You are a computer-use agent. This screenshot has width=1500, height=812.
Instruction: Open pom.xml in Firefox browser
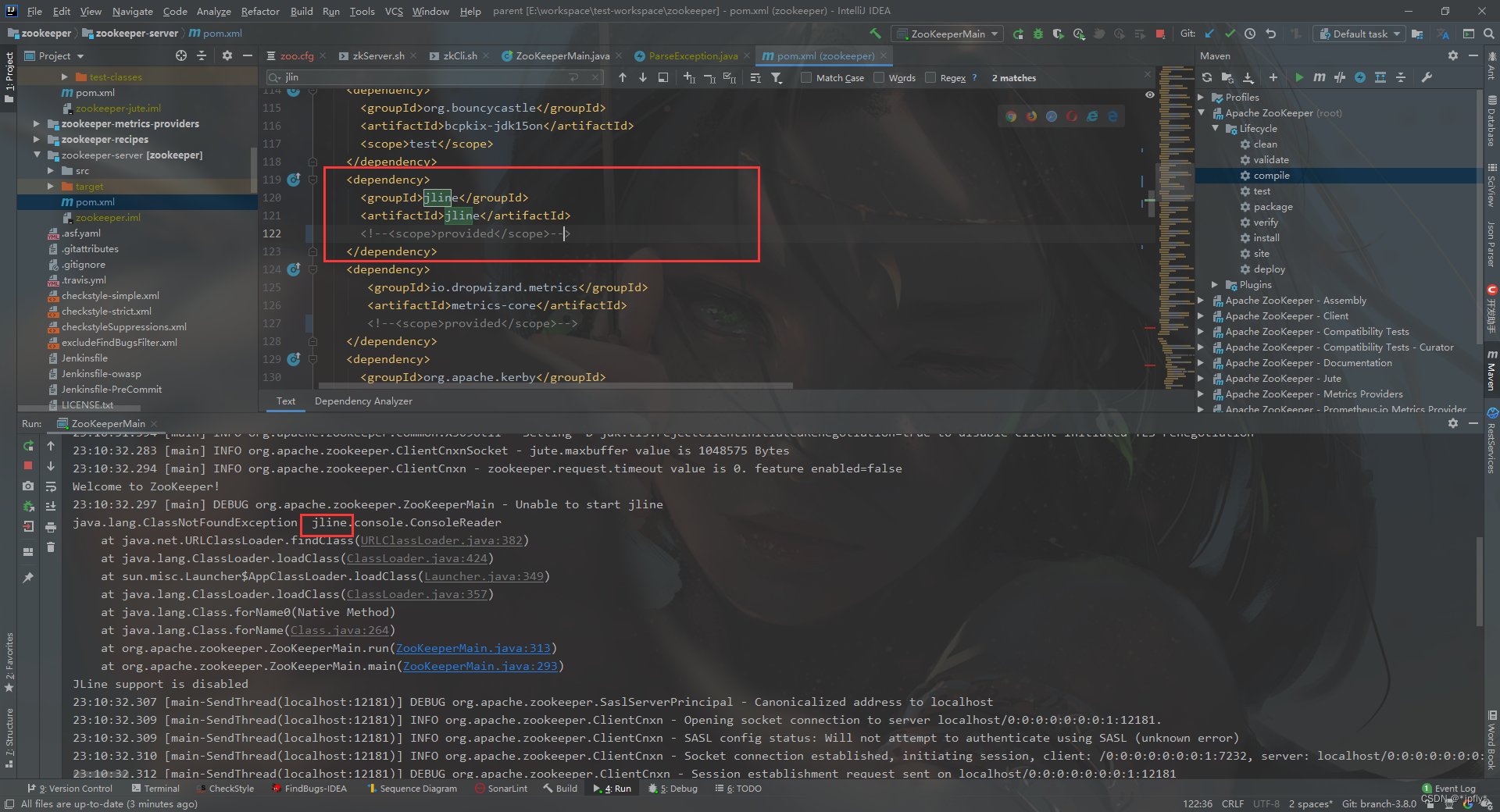[x=1031, y=116]
